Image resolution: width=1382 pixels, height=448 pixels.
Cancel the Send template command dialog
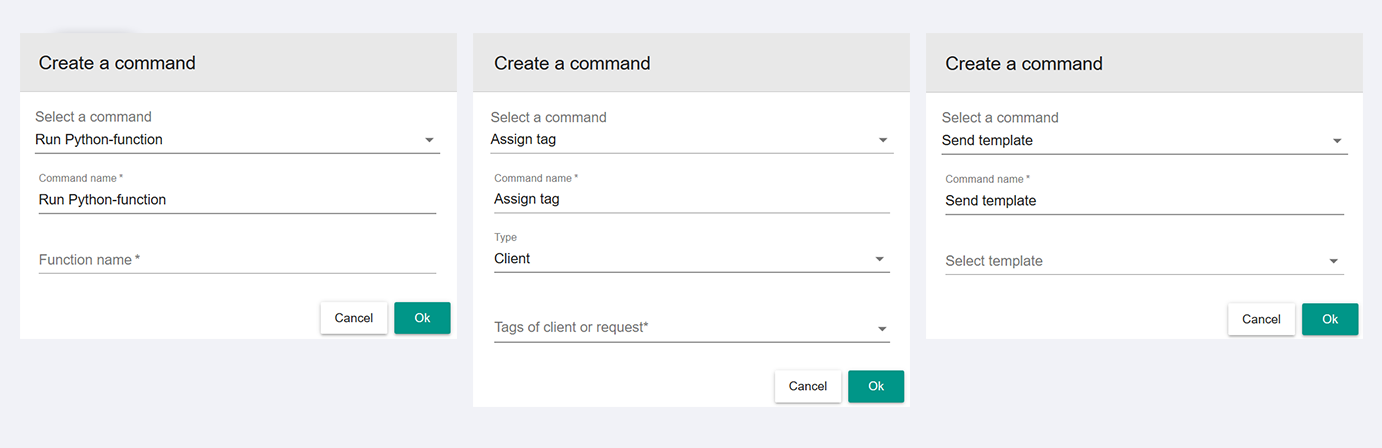[x=1261, y=319]
